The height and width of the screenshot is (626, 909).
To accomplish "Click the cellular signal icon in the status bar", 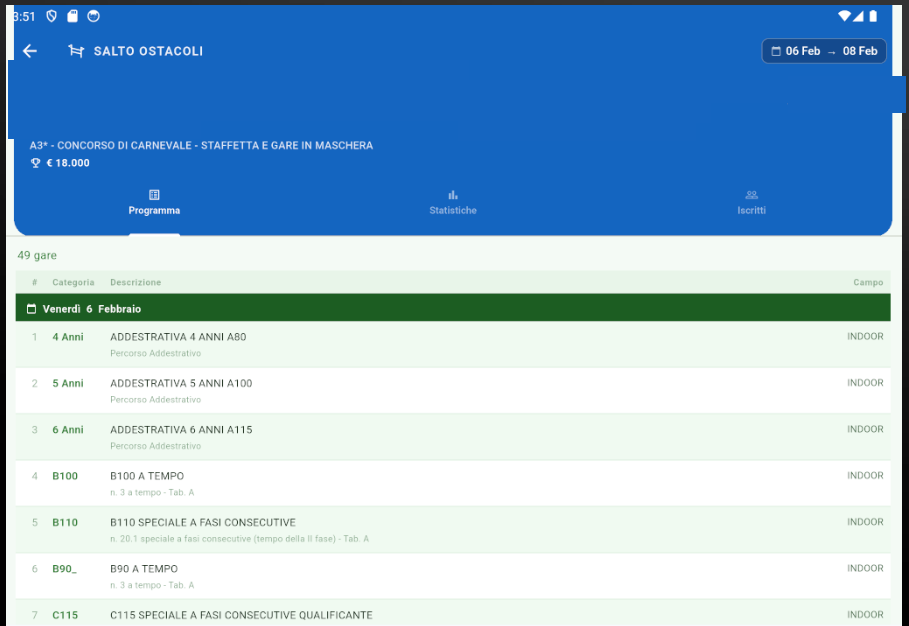I will 858,16.
